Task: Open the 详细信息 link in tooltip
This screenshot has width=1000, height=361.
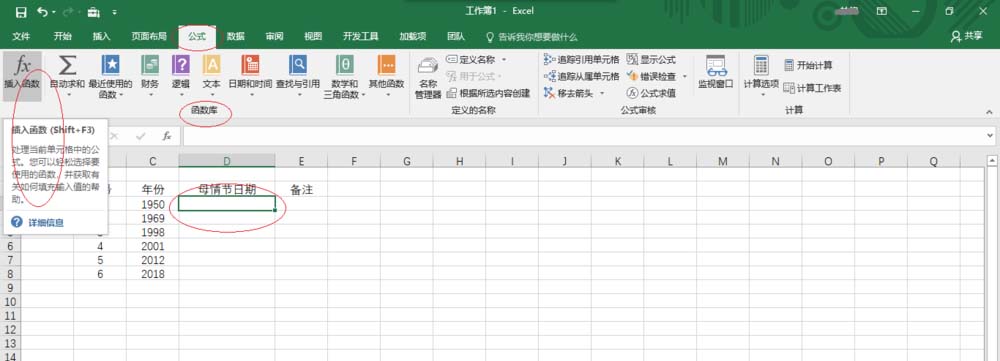Action: point(46,223)
